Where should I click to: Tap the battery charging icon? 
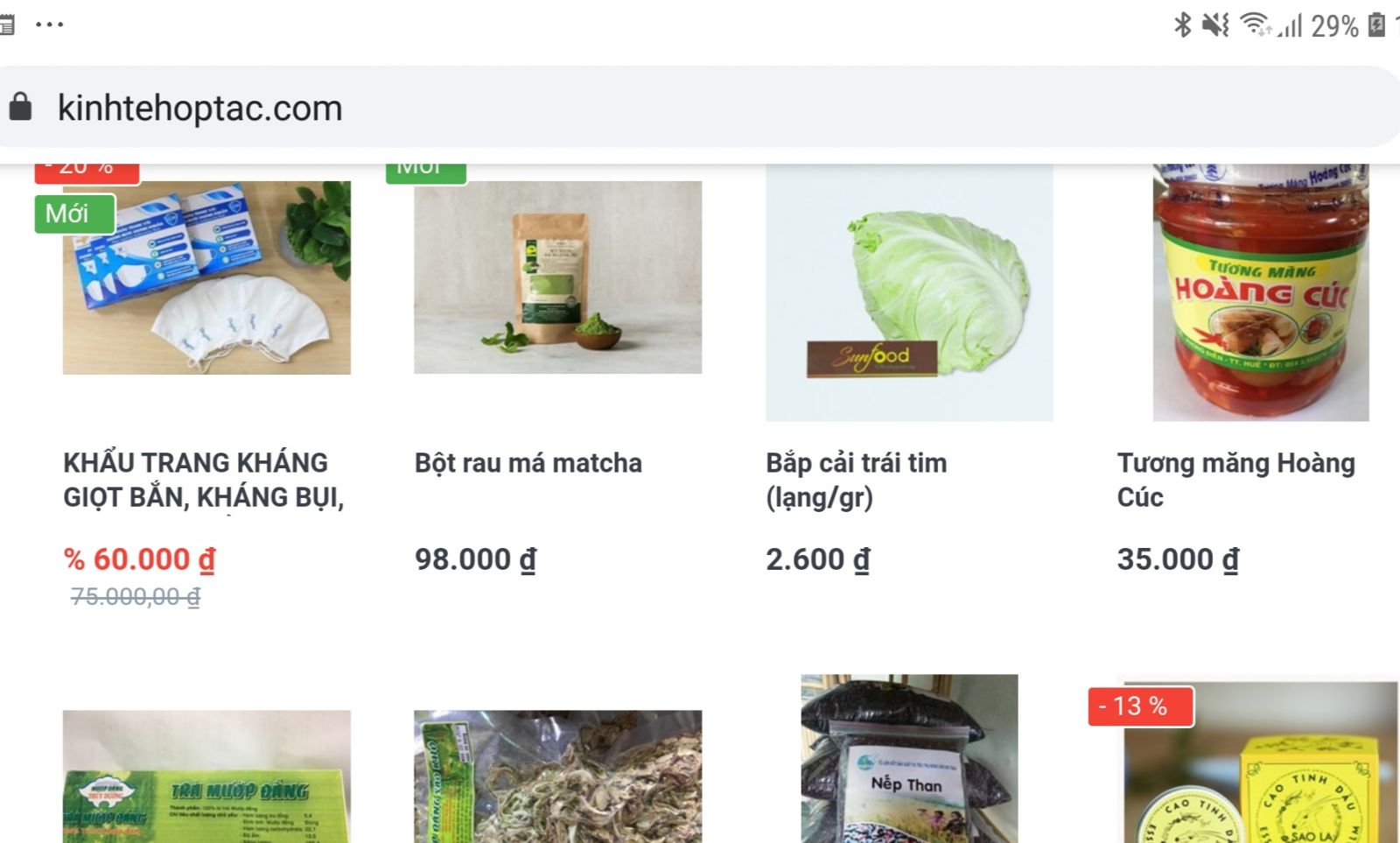coord(1376,25)
